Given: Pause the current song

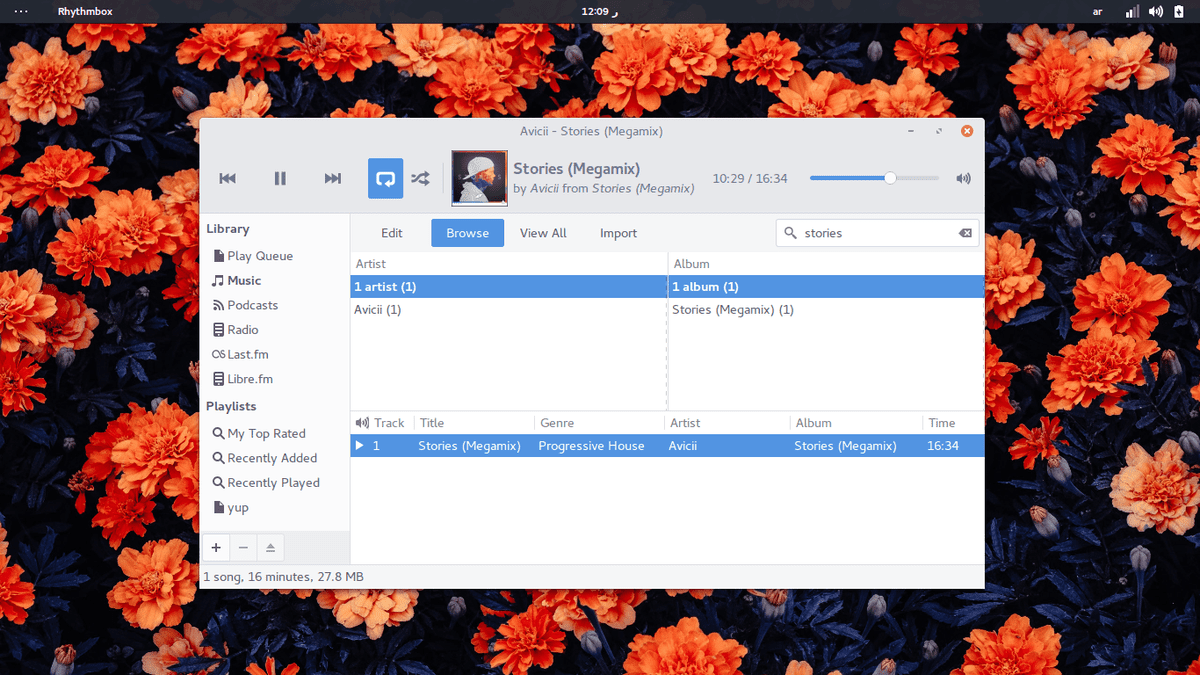Looking at the screenshot, I should pos(280,179).
